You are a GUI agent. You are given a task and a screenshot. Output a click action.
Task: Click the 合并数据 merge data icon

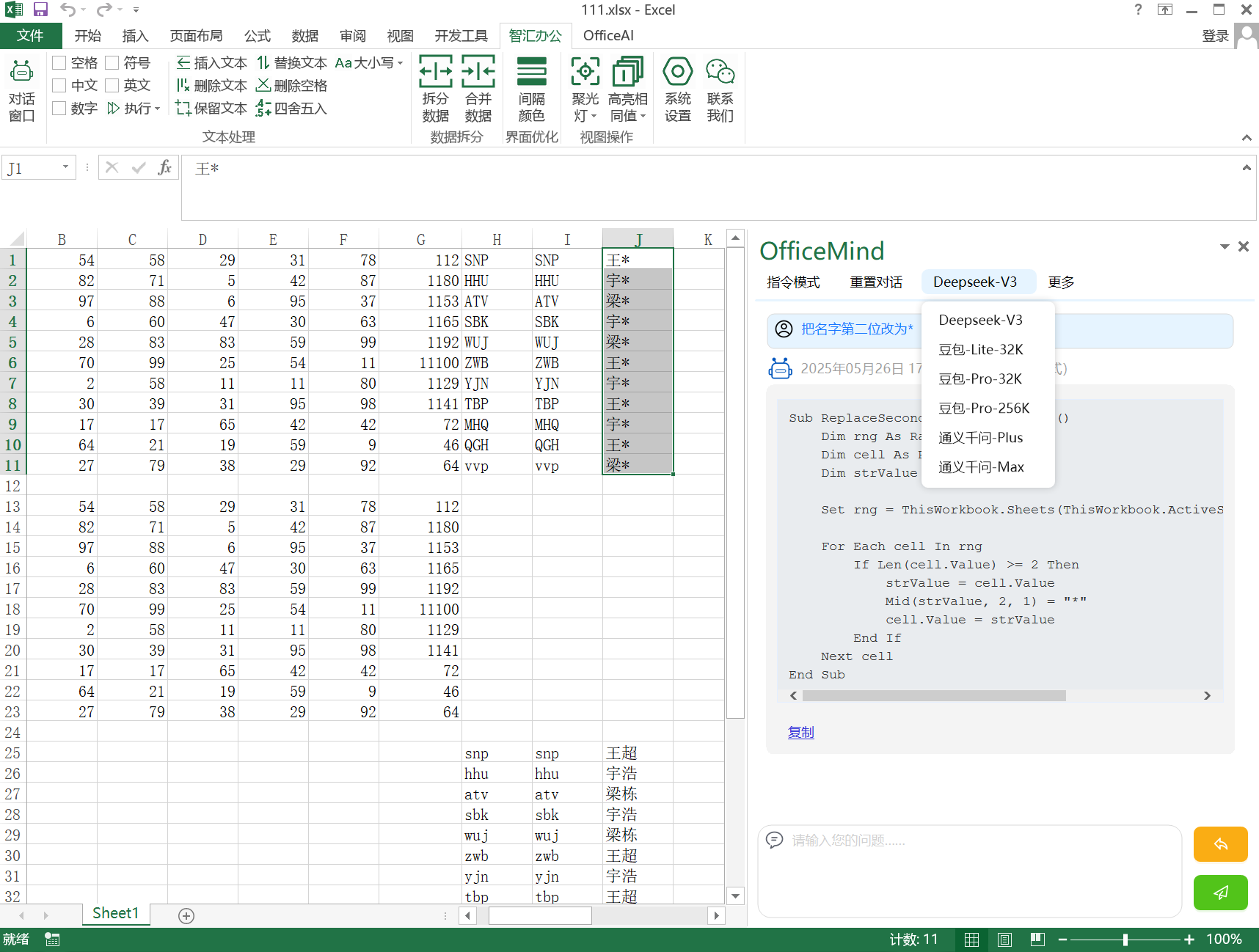coord(478,89)
